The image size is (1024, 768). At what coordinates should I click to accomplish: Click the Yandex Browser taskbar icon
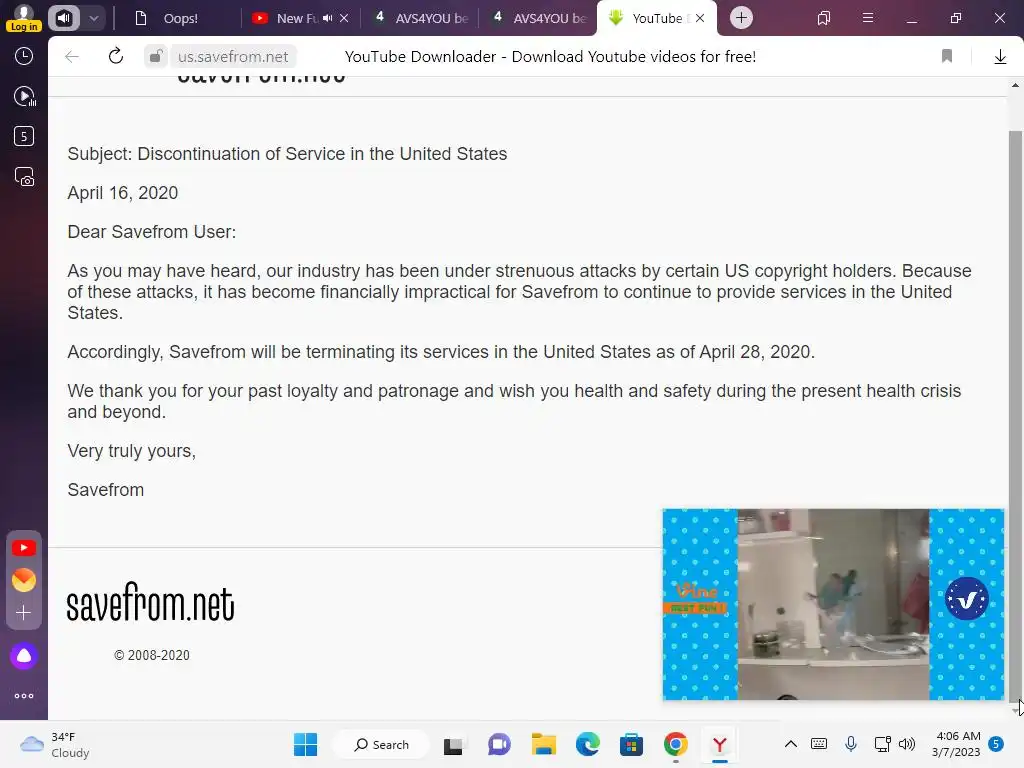[720, 744]
